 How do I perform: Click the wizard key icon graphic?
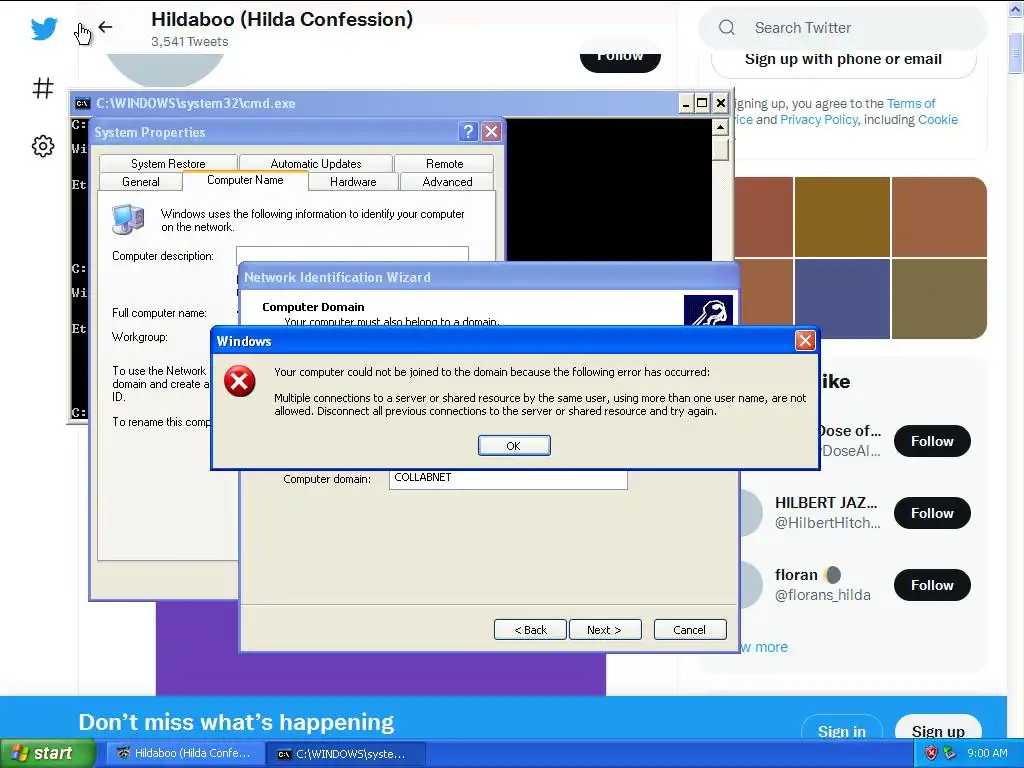pos(708,310)
